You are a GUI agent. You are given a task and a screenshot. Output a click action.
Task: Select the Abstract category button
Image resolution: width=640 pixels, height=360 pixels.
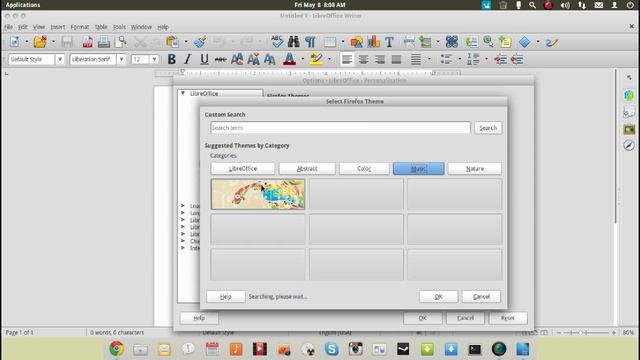[x=307, y=169]
